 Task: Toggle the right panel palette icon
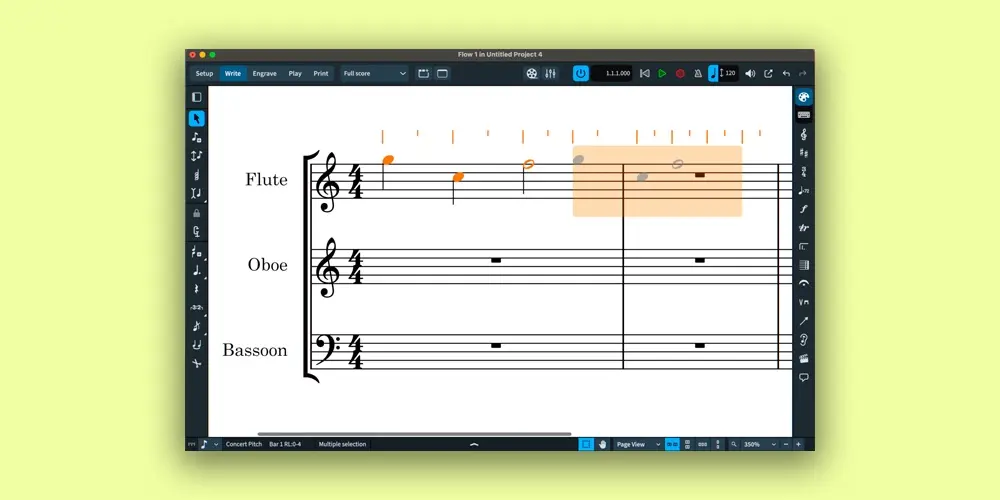(x=804, y=97)
